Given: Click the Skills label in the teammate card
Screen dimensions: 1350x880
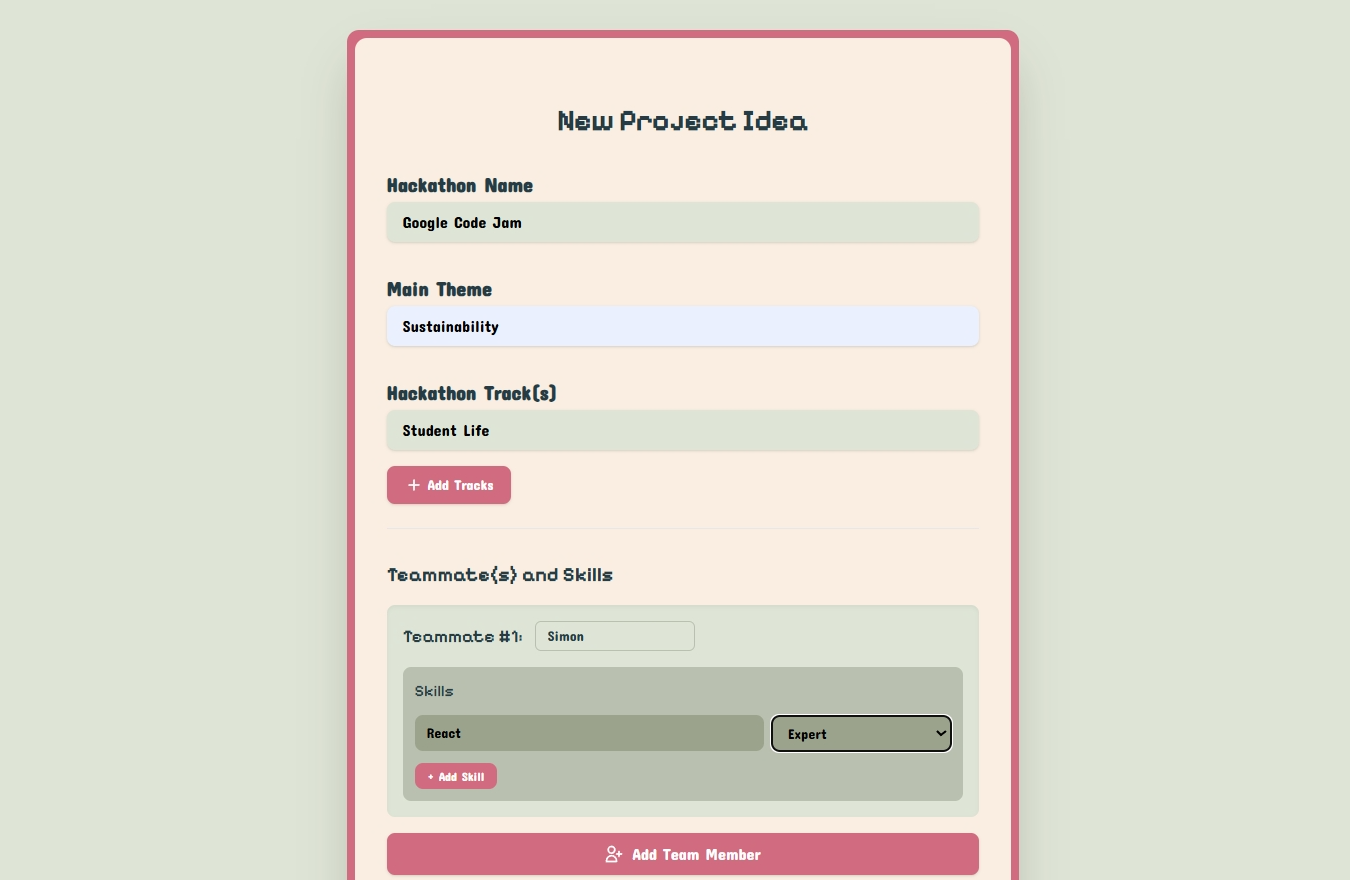Looking at the screenshot, I should (434, 691).
